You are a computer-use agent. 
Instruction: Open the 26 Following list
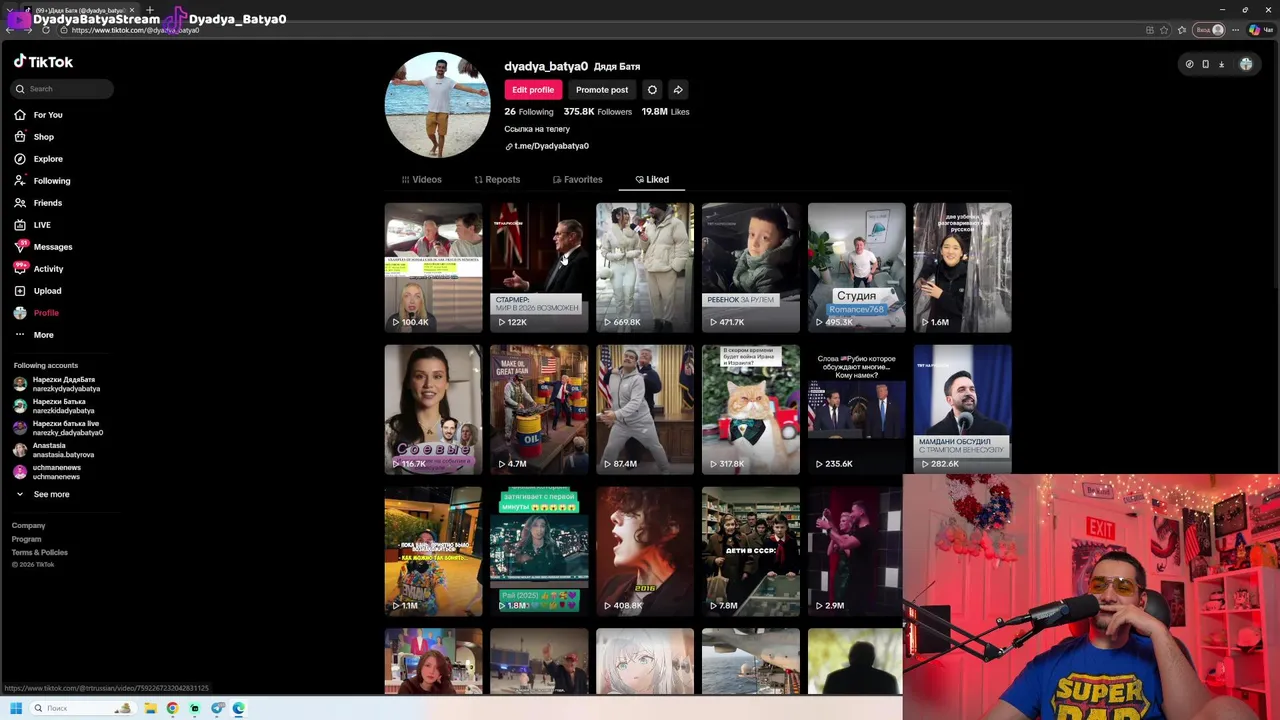click(x=529, y=112)
